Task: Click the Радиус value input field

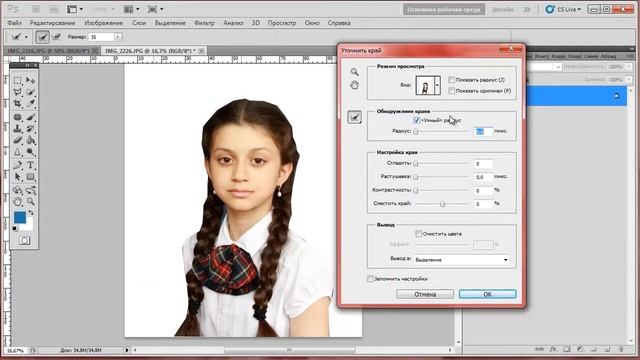Action: point(483,131)
